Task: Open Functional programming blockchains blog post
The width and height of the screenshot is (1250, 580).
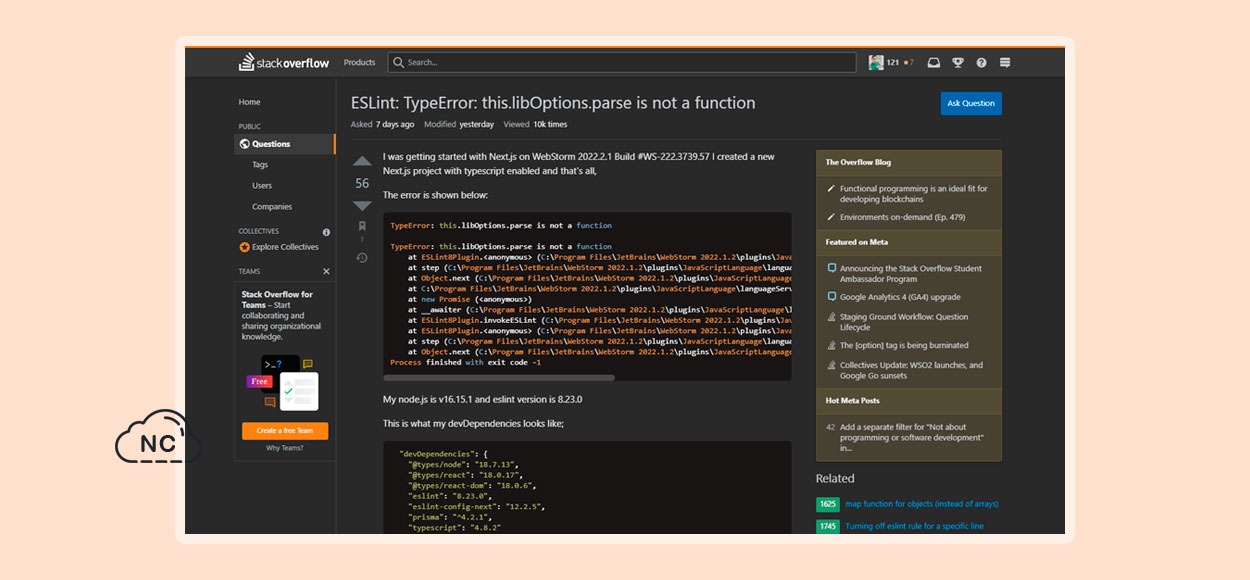Action: pos(912,193)
